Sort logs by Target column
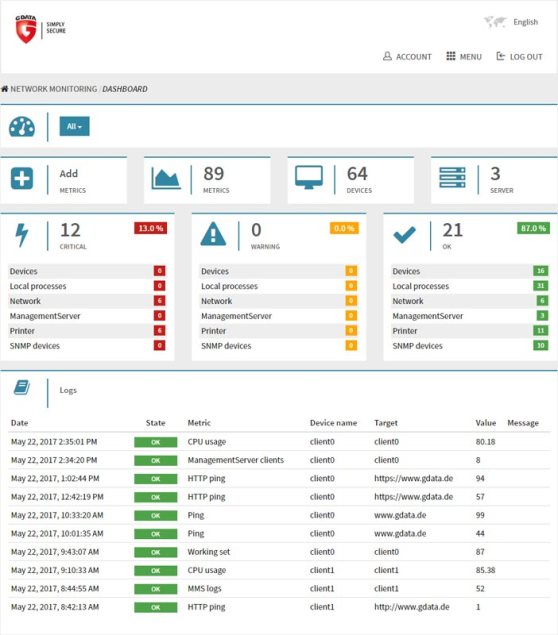 386,423
